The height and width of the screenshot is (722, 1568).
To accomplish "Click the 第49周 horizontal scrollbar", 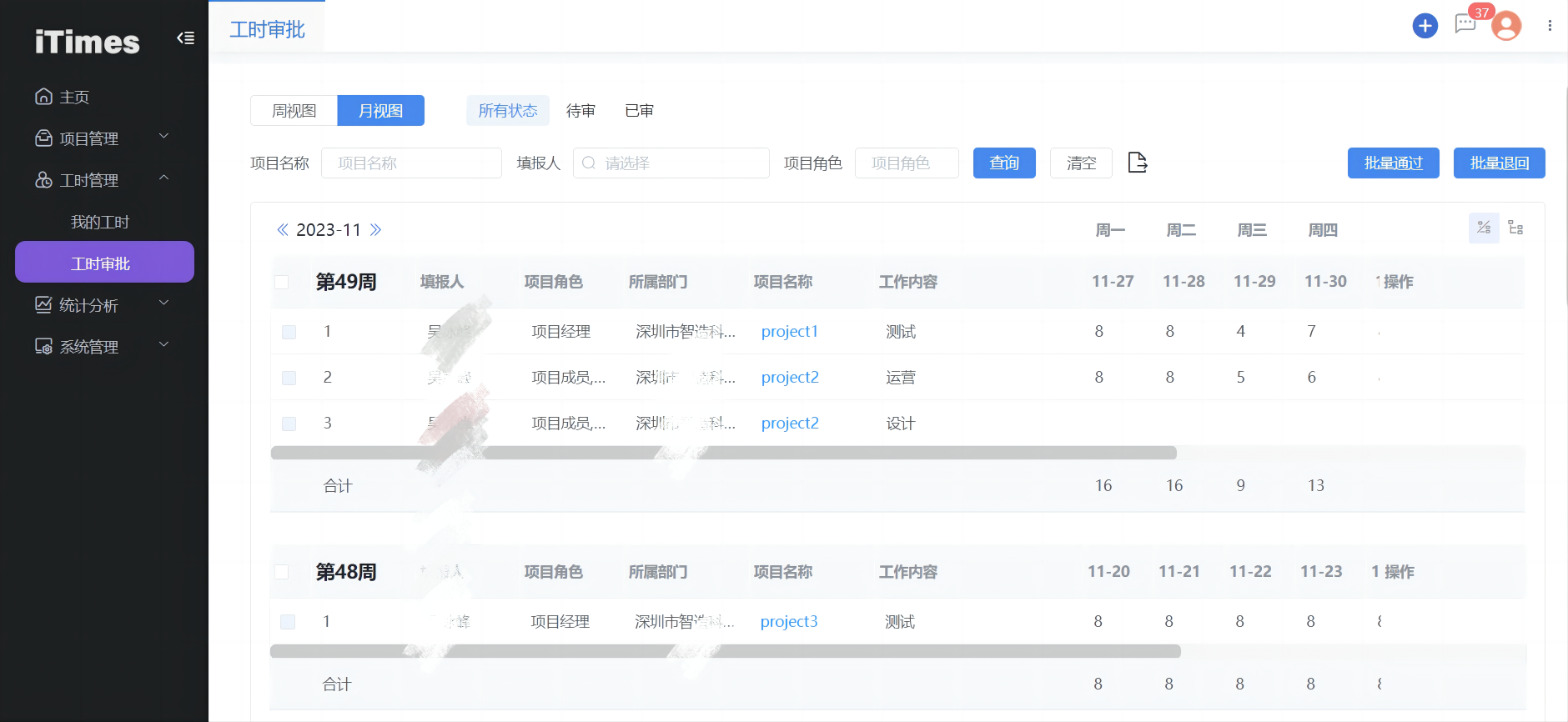I will (x=723, y=453).
